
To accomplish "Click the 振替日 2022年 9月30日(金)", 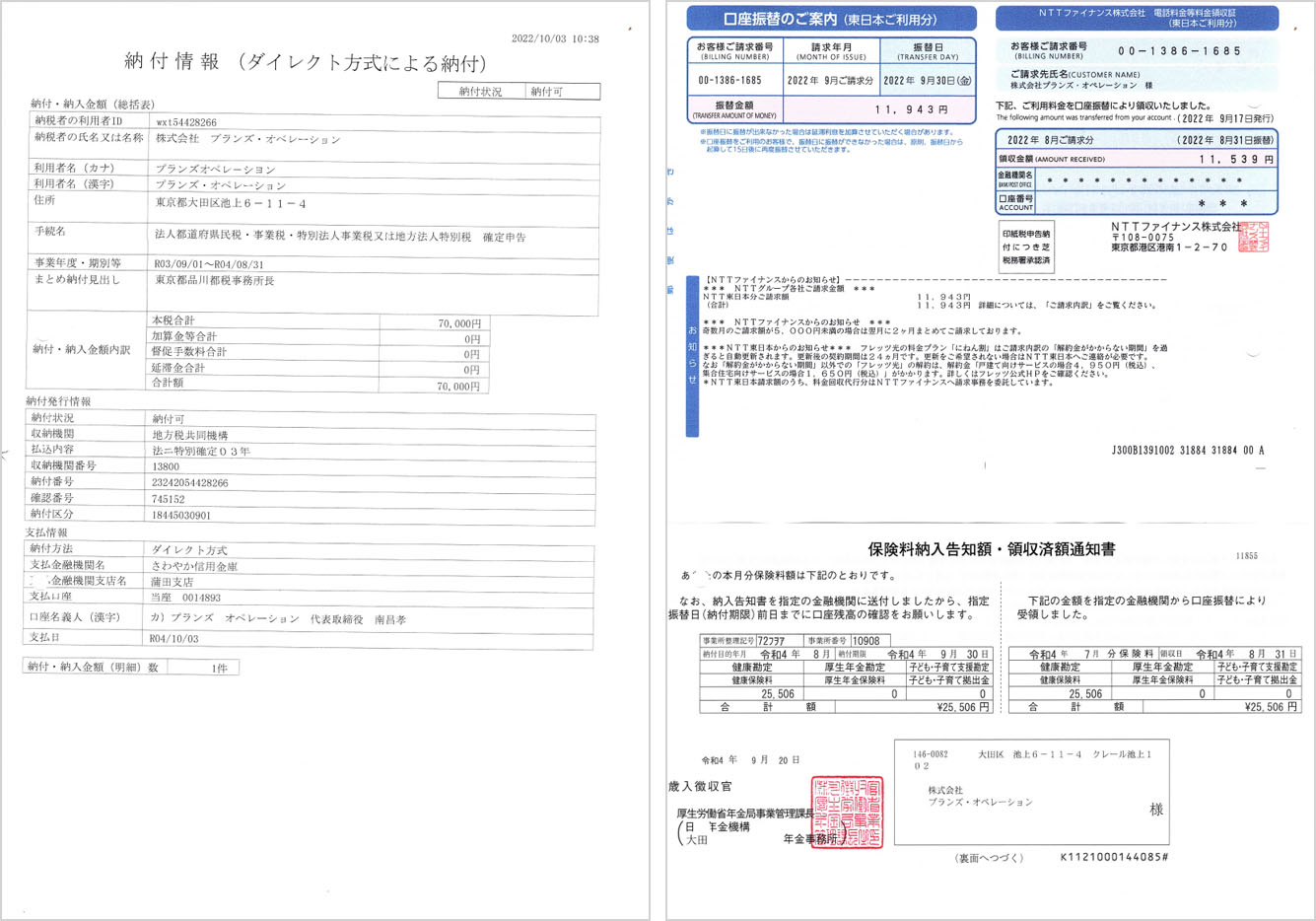I will coord(928,81).
